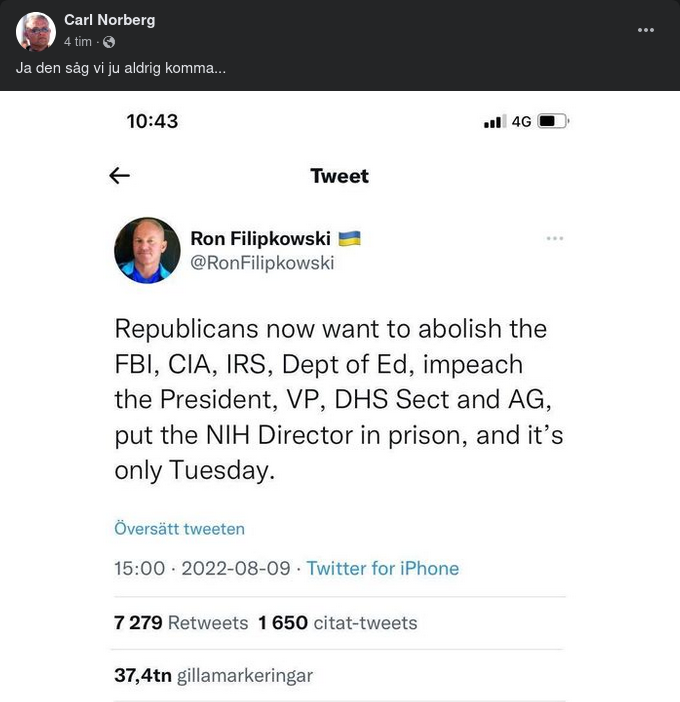View the 7 279 Retweets list
680x702 pixels.
coord(181,623)
